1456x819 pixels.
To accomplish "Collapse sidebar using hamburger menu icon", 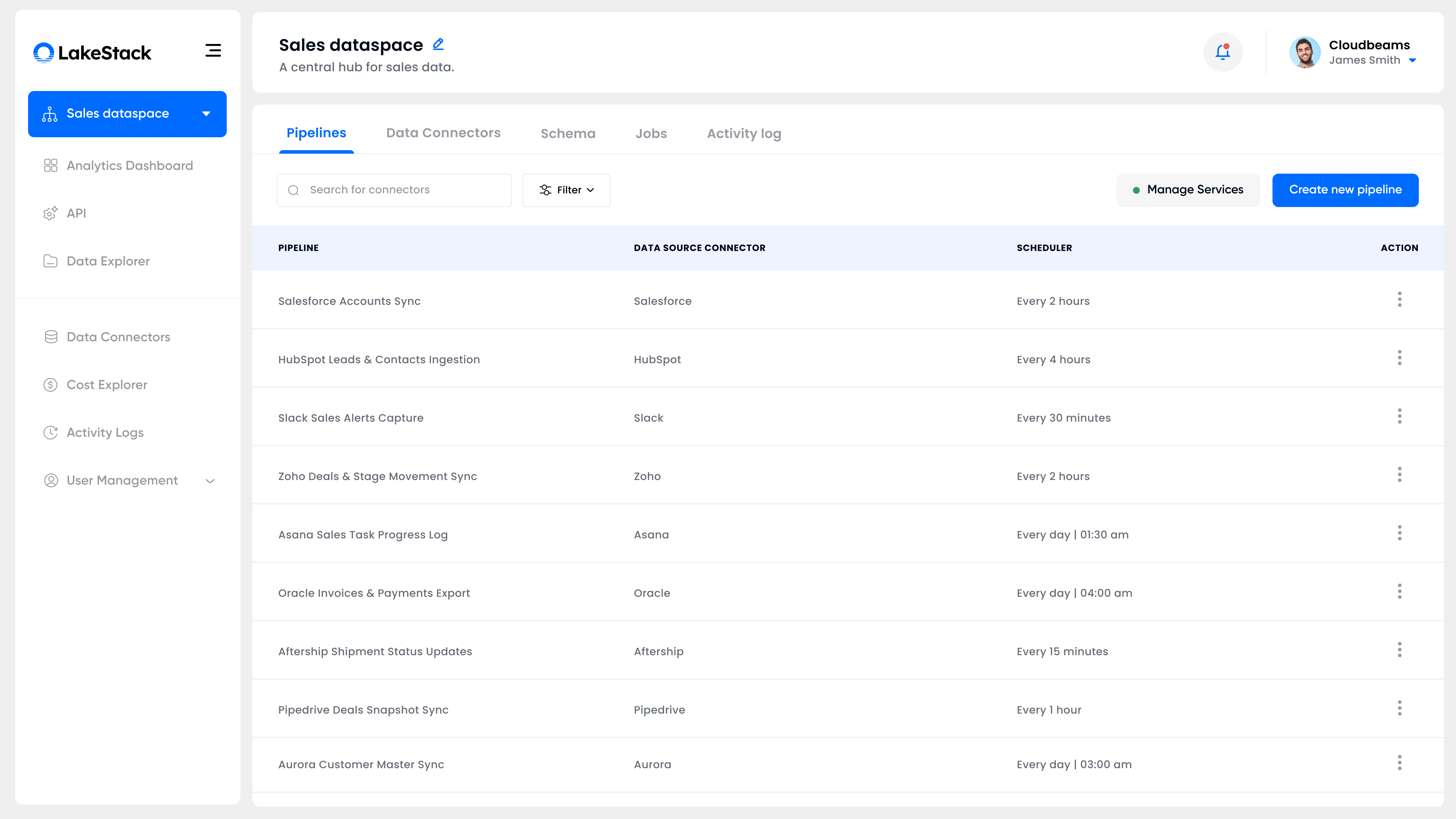I will (x=213, y=51).
